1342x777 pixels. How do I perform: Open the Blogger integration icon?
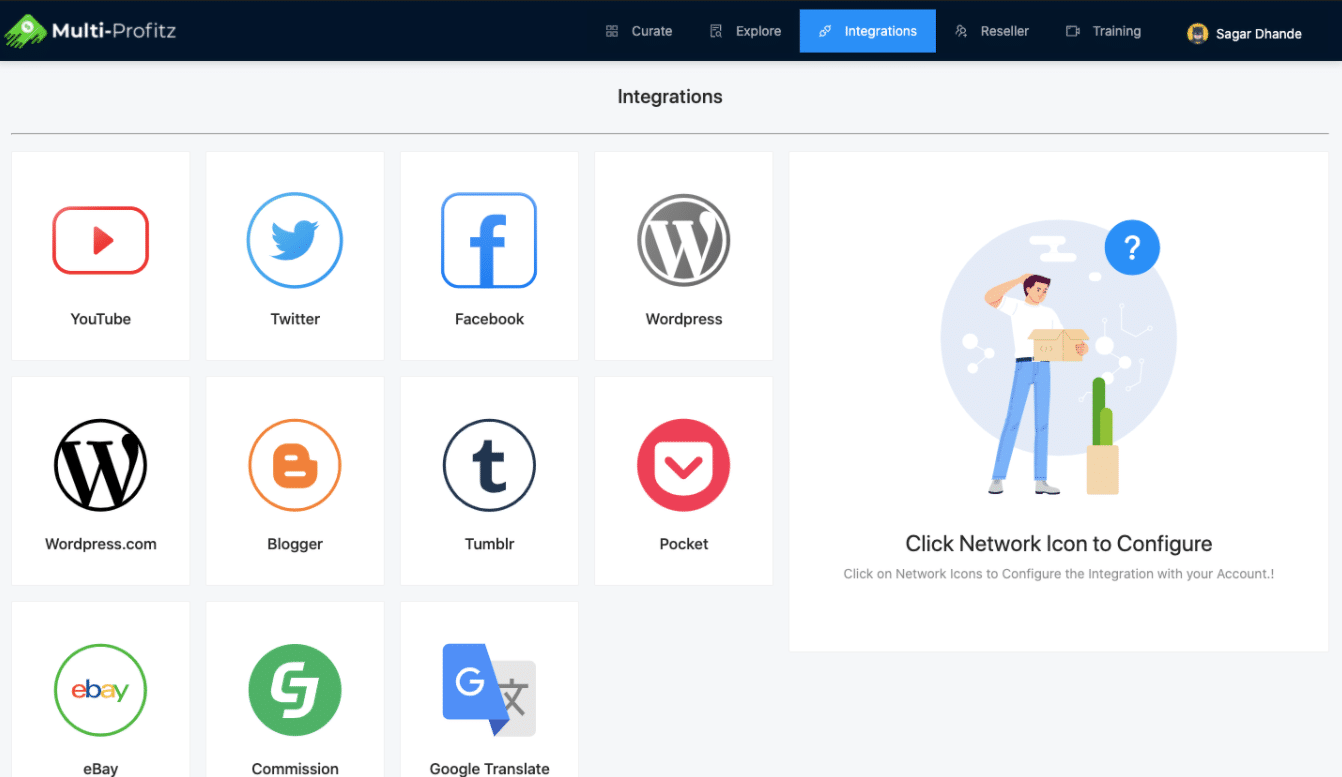coord(295,466)
